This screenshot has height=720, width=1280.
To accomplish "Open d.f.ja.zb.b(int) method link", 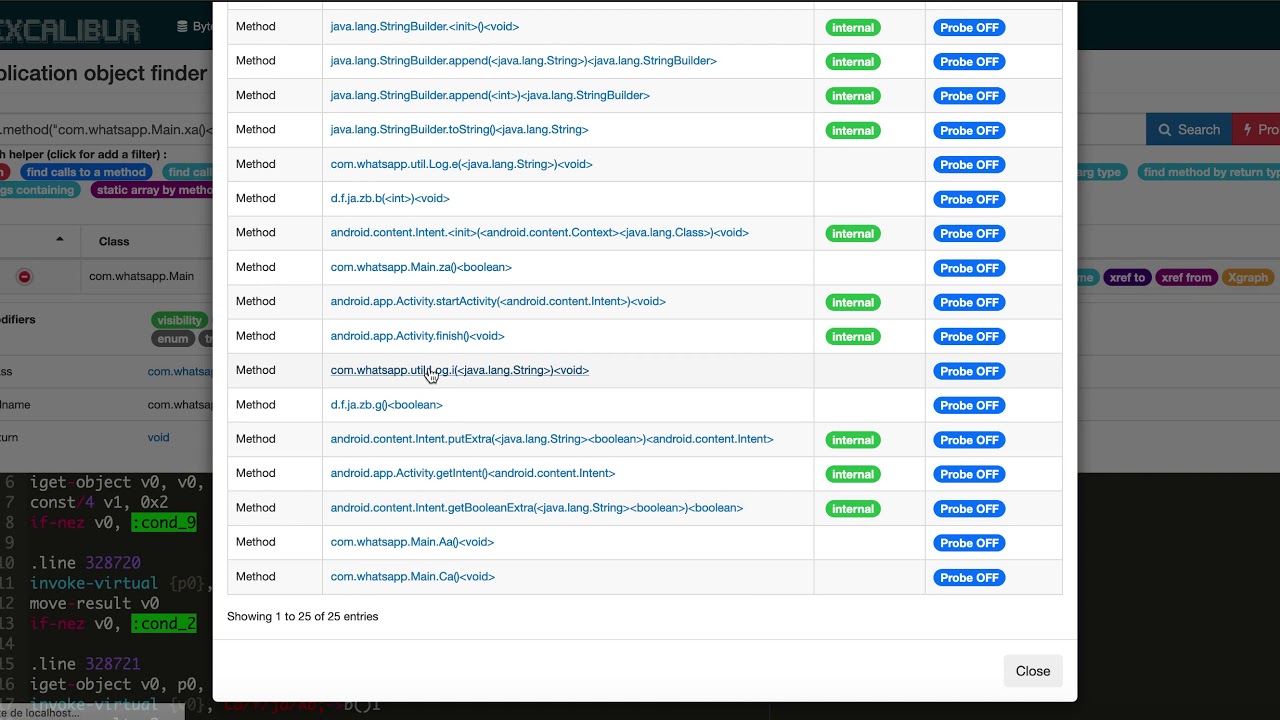I will [x=390, y=198].
